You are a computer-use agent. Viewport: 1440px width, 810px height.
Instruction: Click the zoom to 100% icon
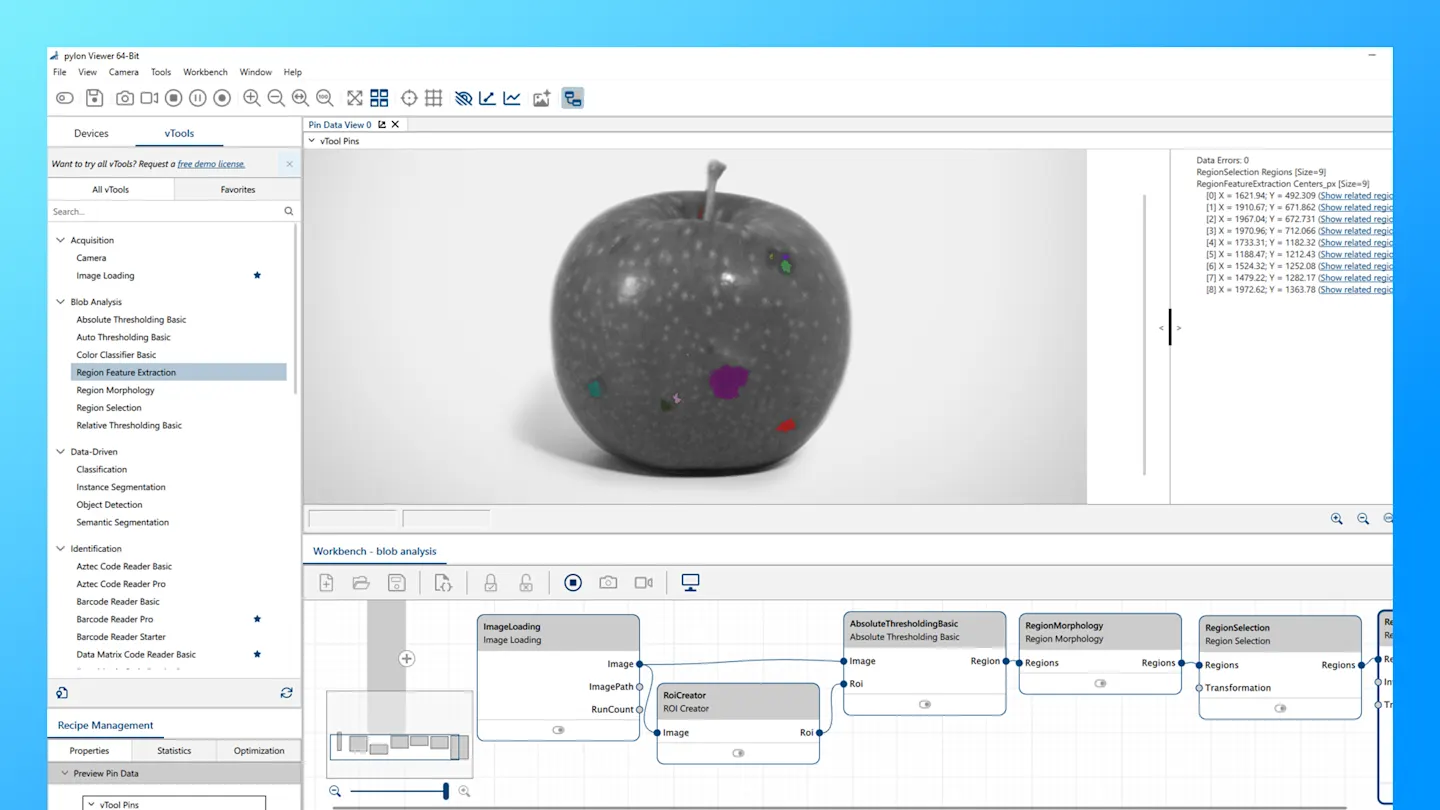click(x=325, y=98)
